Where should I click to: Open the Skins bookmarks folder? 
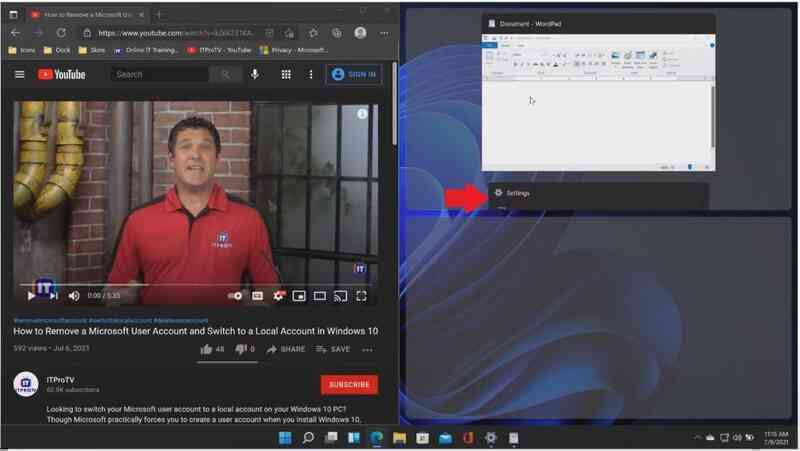92,50
